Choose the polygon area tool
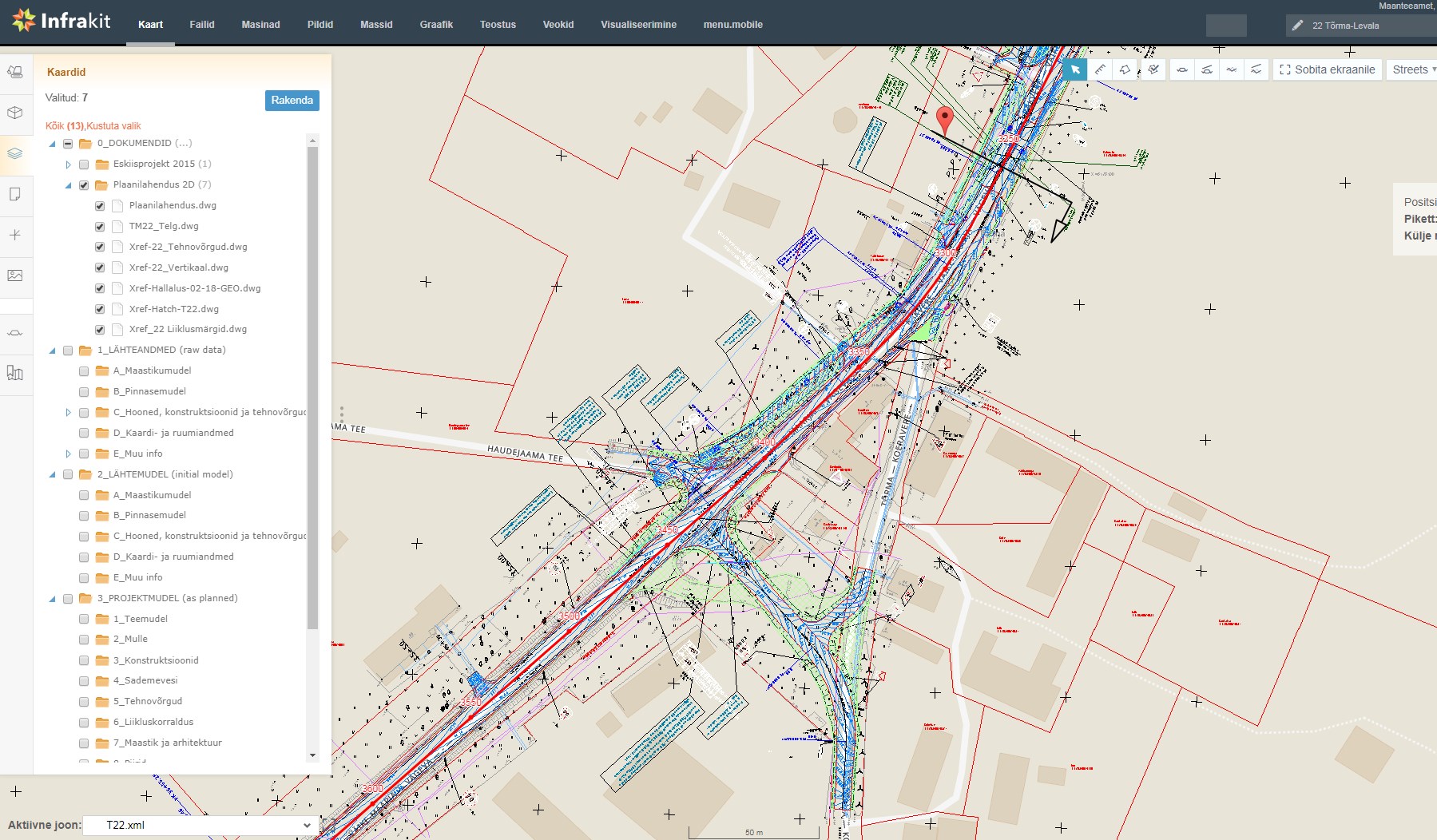This screenshot has width=1437, height=840. (x=1125, y=69)
